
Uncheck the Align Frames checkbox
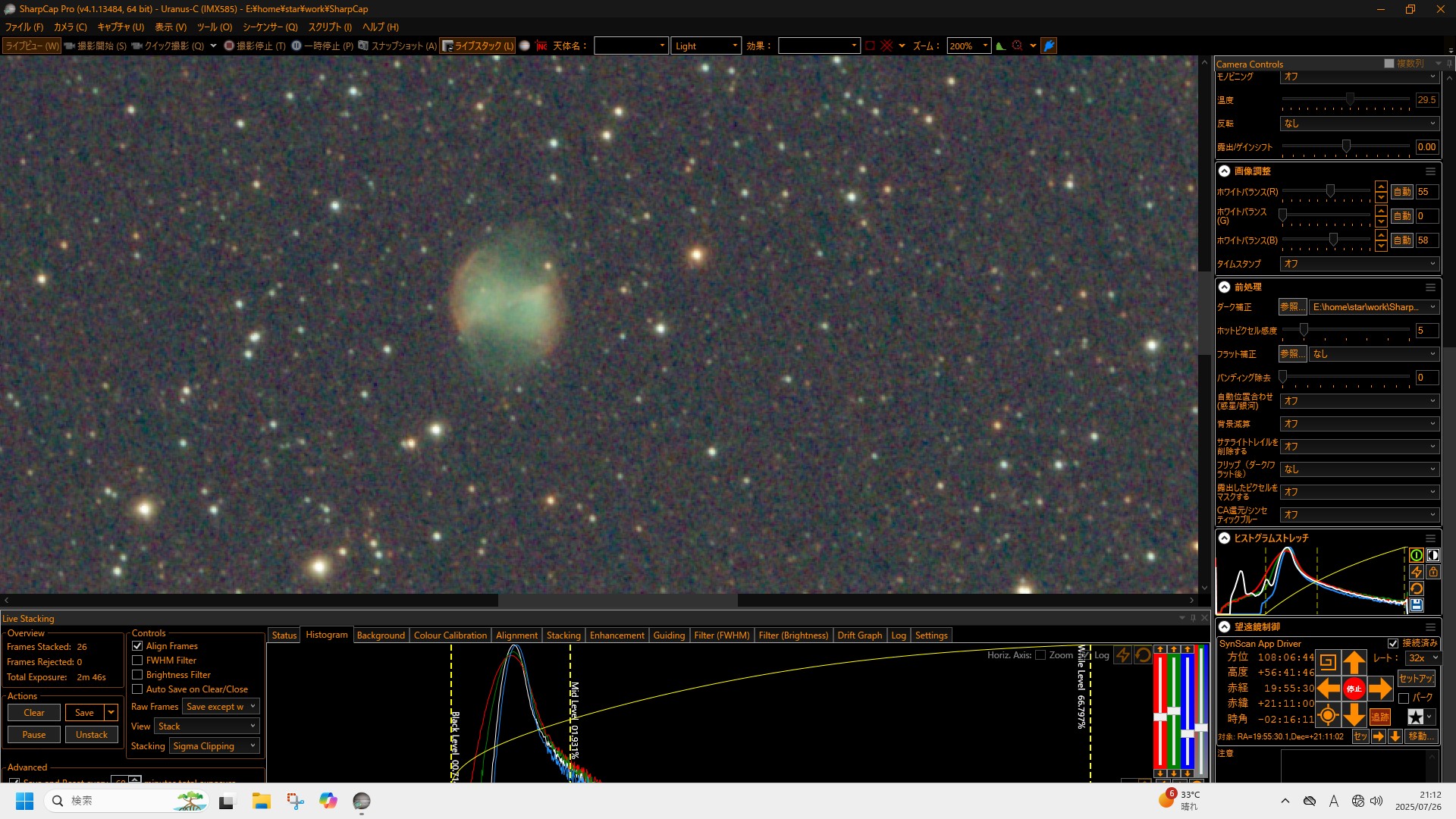tap(137, 646)
